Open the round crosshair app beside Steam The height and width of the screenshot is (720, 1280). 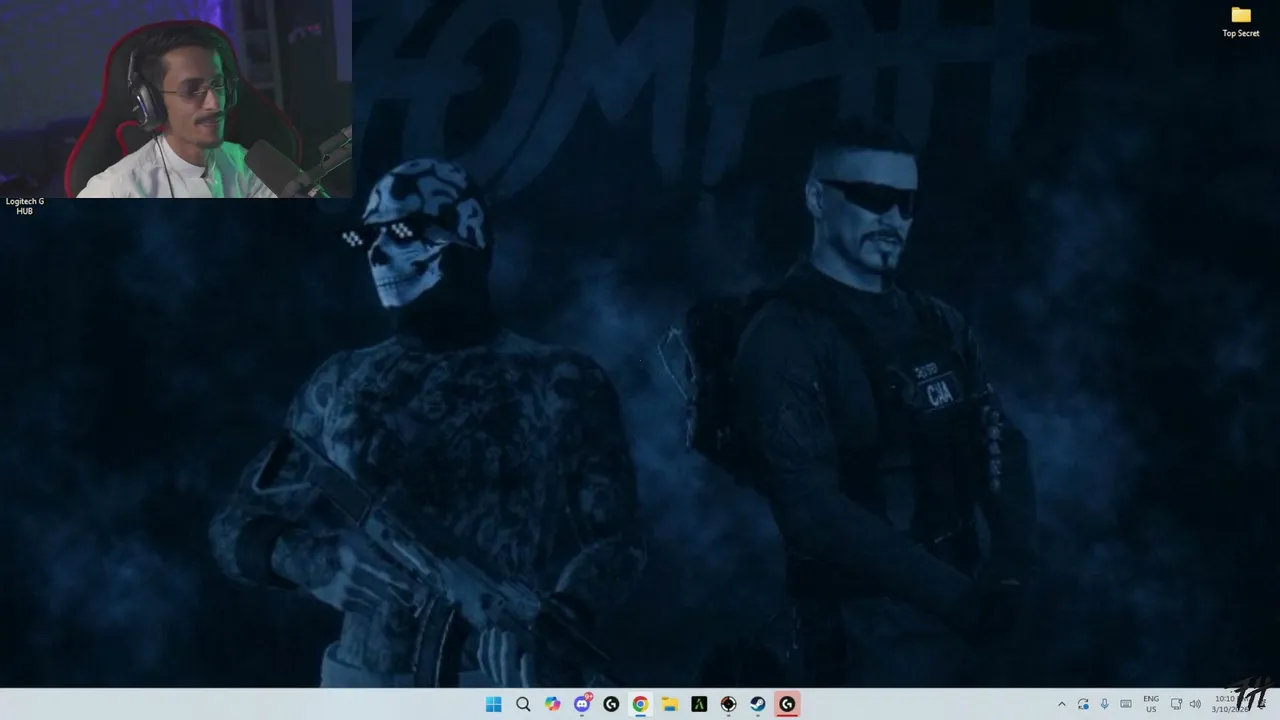coord(729,704)
